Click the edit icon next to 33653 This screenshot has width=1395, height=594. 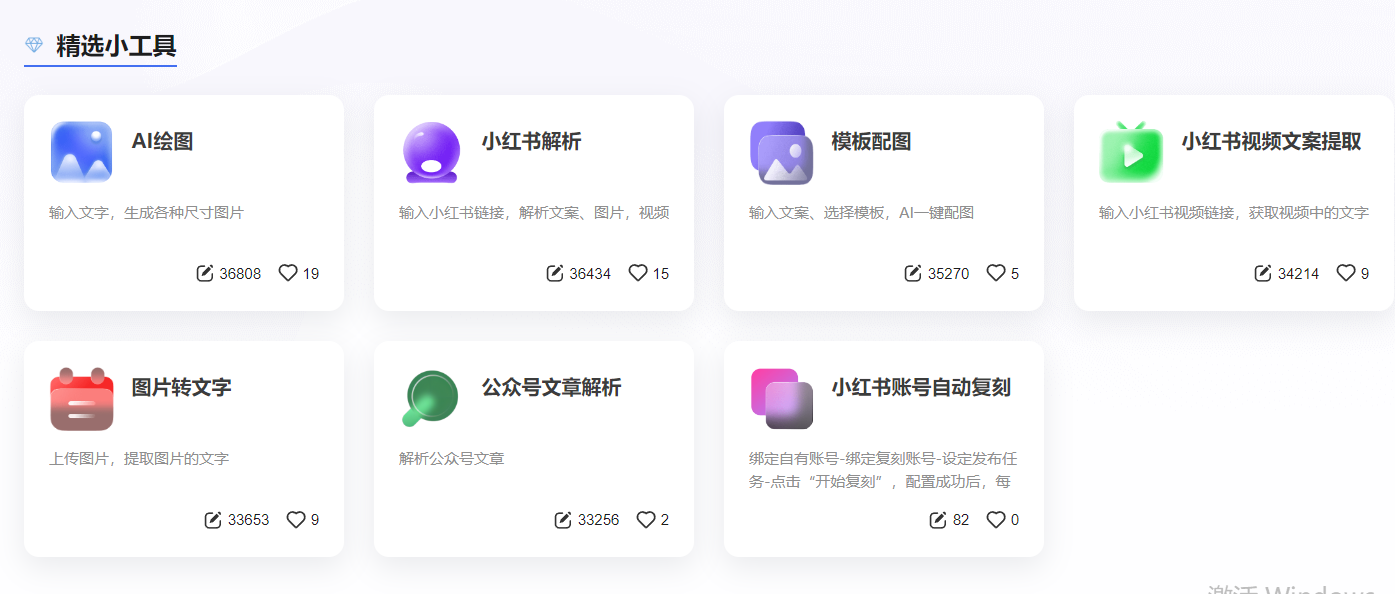click(x=213, y=519)
